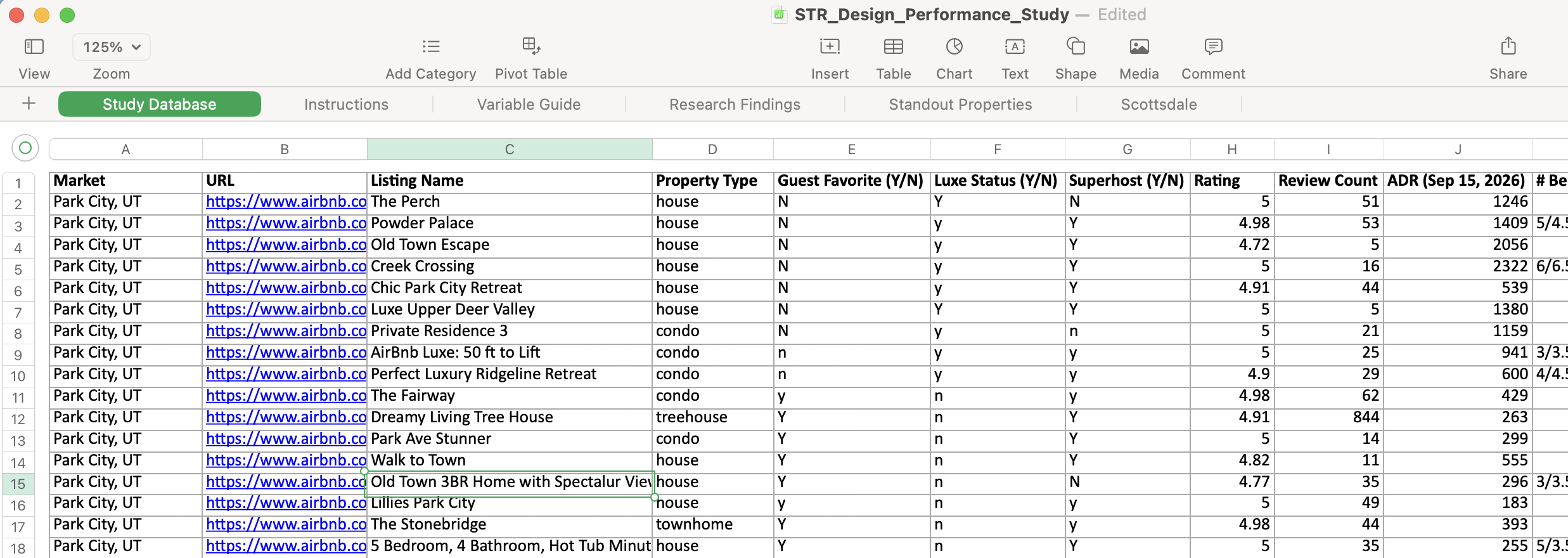
Task: Select the Variable Guide sheet tab
Action: click(x=529, y=104)
